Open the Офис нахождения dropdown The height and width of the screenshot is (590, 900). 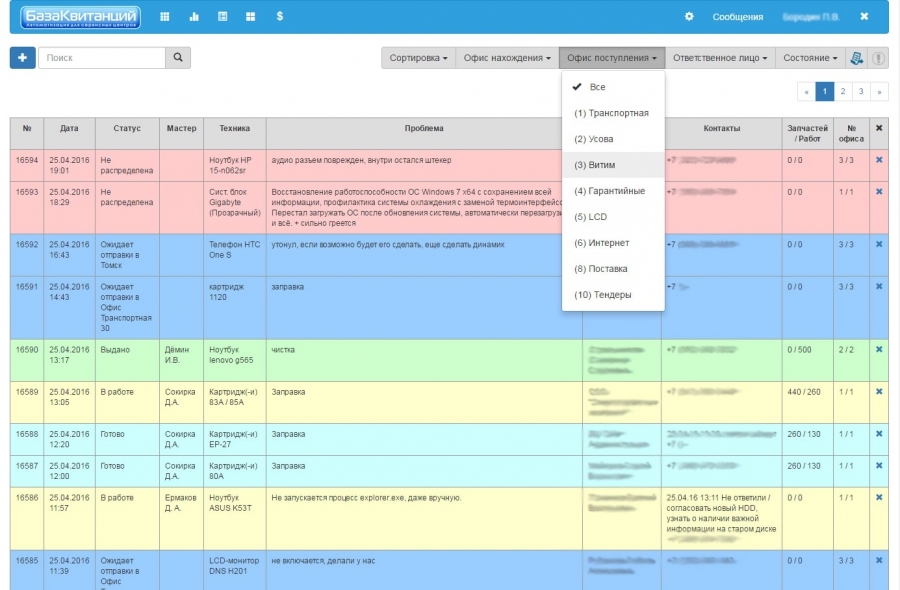507,58
